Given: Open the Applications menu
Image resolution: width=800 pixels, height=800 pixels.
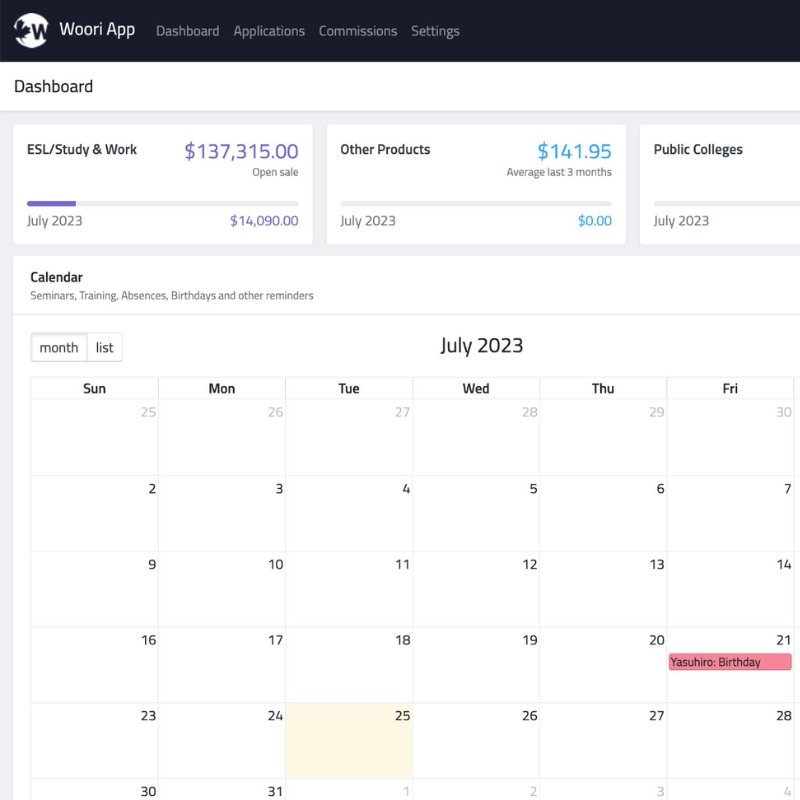Looking at the screenshot, I should [269, 31].
